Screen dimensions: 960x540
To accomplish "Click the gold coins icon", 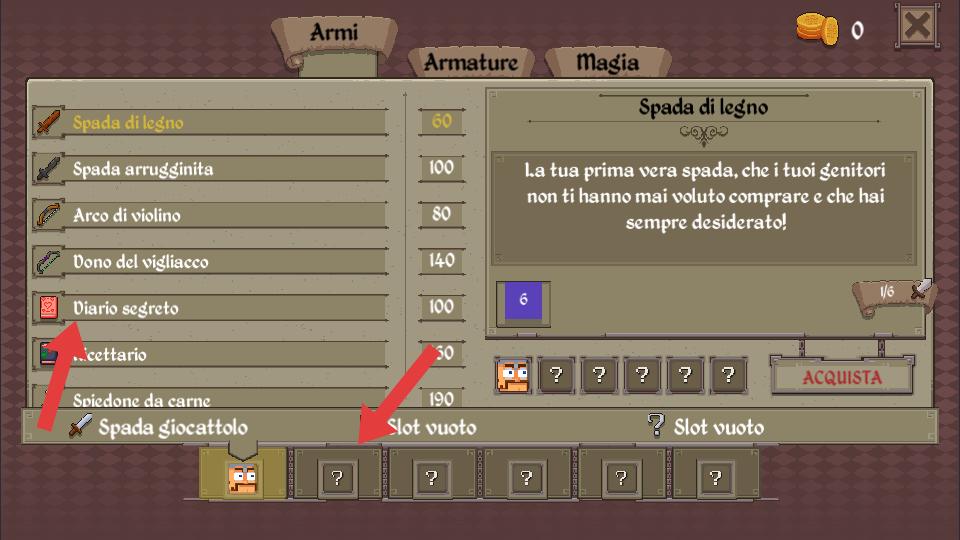I will tap(817, 29).
